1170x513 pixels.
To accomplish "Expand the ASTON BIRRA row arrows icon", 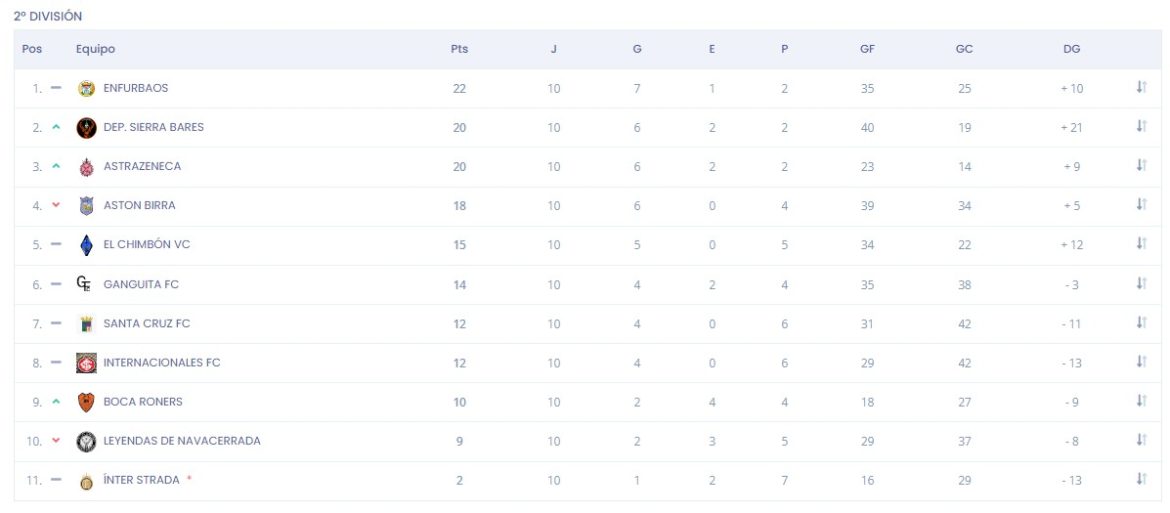I will [1141, 204].
